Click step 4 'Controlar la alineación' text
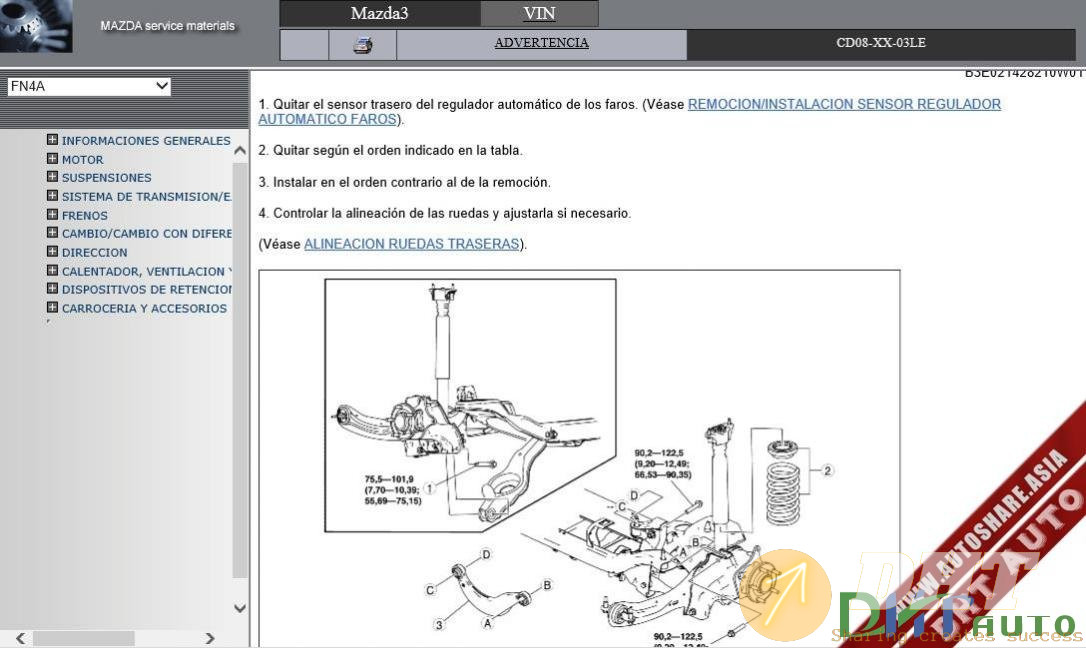Viewport: 1086px width, 648px height. pyautogui.click(x=445, y=213)
